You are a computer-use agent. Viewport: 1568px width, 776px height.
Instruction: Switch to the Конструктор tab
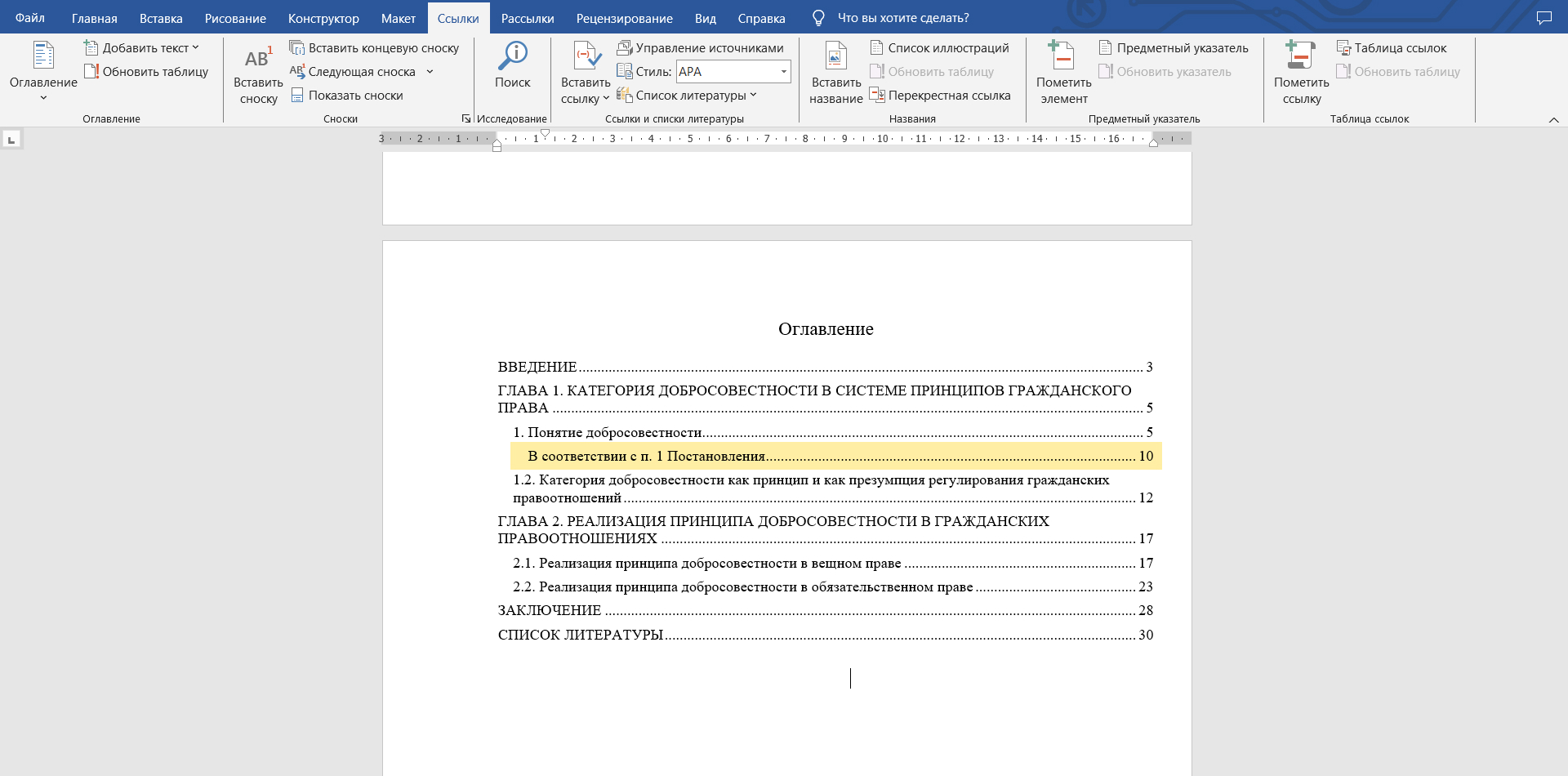pyautogui.click(x=323, y=18)
